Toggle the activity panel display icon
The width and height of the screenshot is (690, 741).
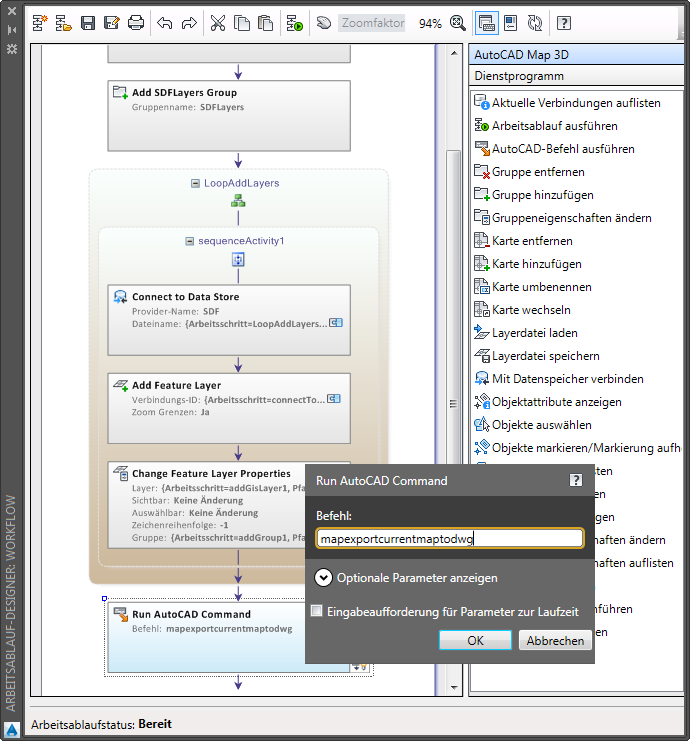tap(486, 23)
